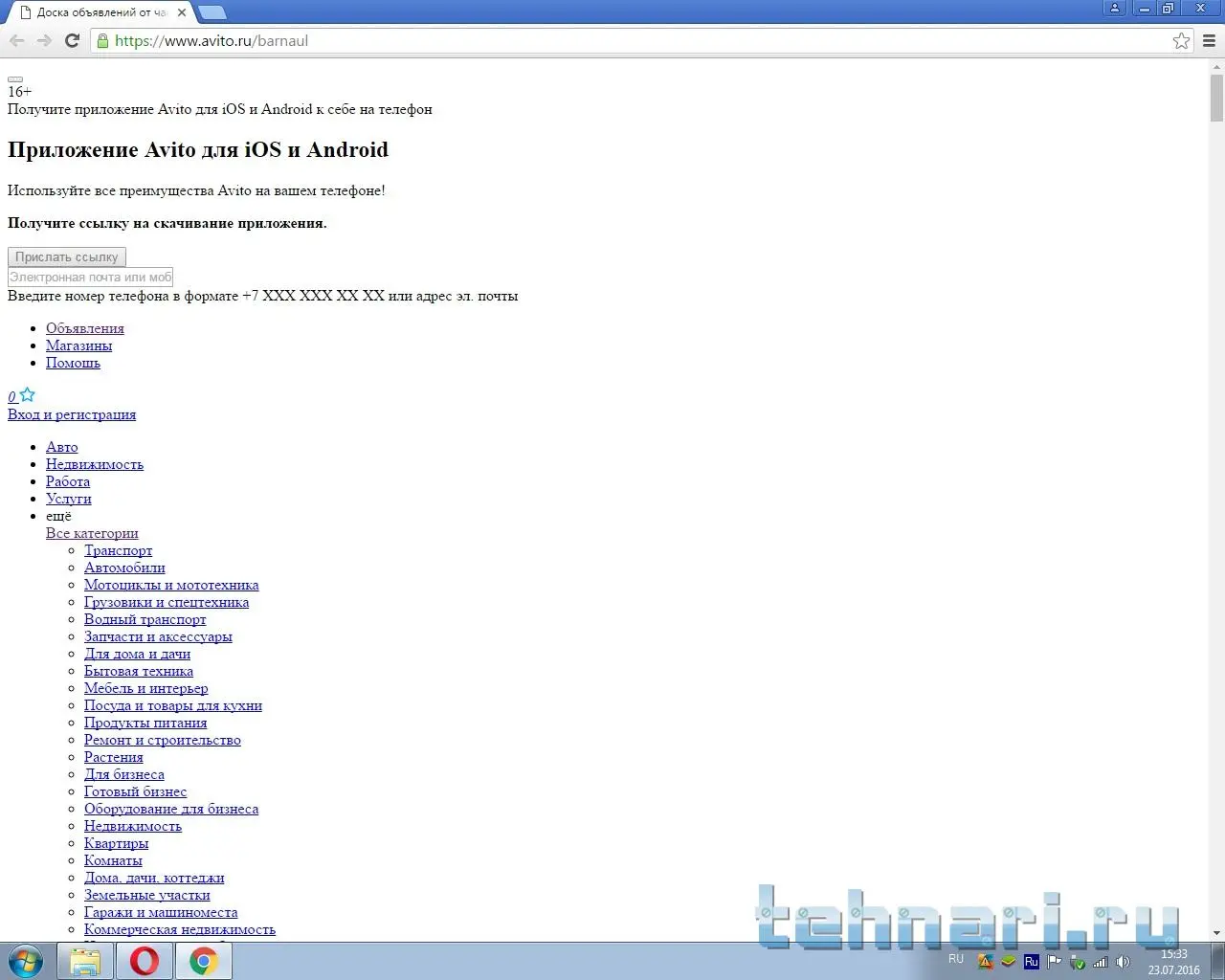This screenshot has height=980, width=1225.
Task: Click the Chrome user profile icon
Action: (x=1115, y=8)
